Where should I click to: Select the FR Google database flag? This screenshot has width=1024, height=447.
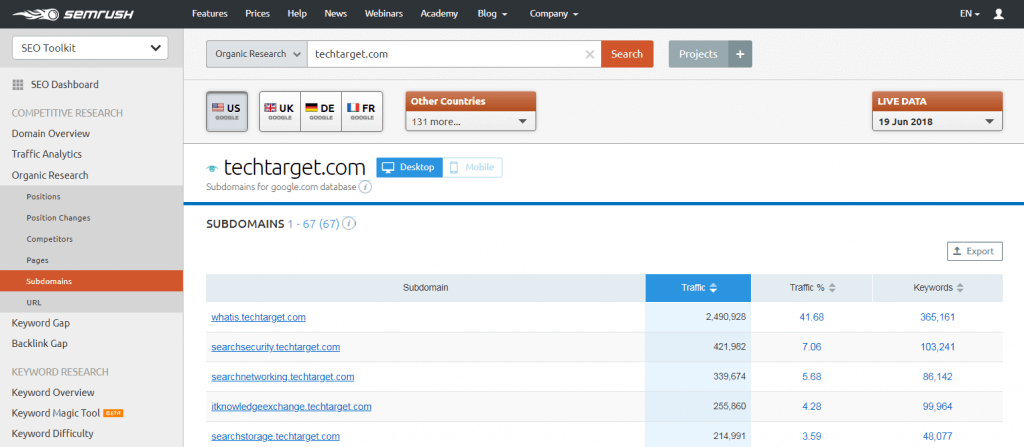pos(362,112)
